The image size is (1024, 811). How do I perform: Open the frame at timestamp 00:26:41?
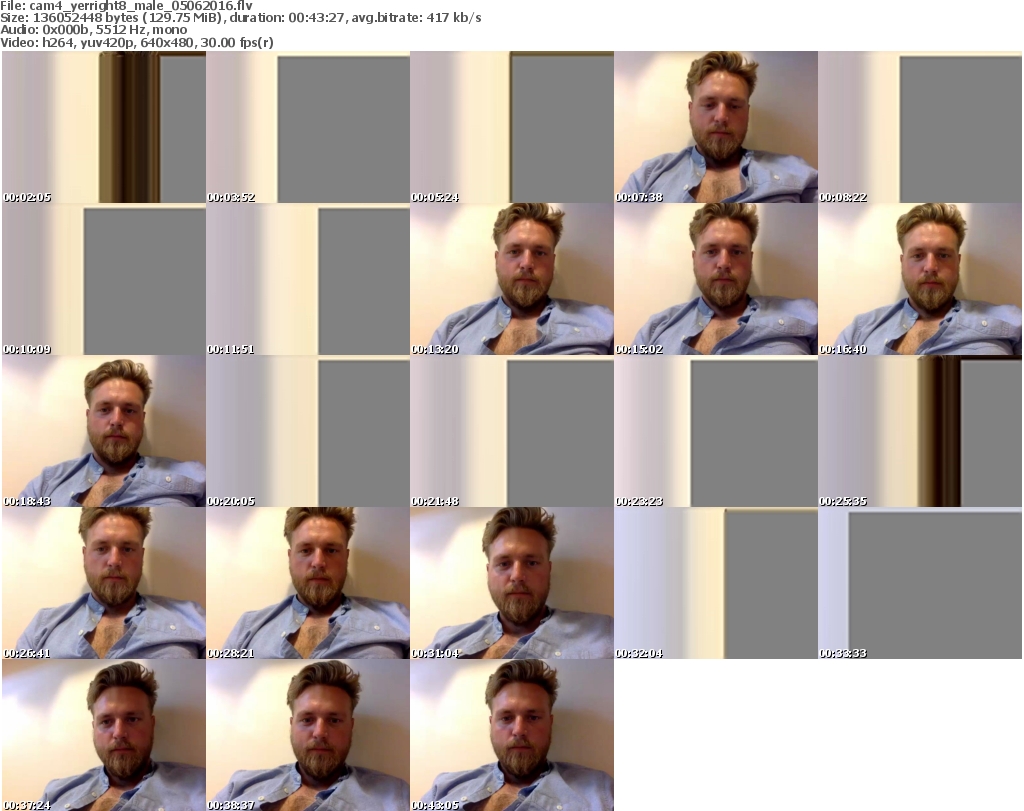click(x=104, y=583)
